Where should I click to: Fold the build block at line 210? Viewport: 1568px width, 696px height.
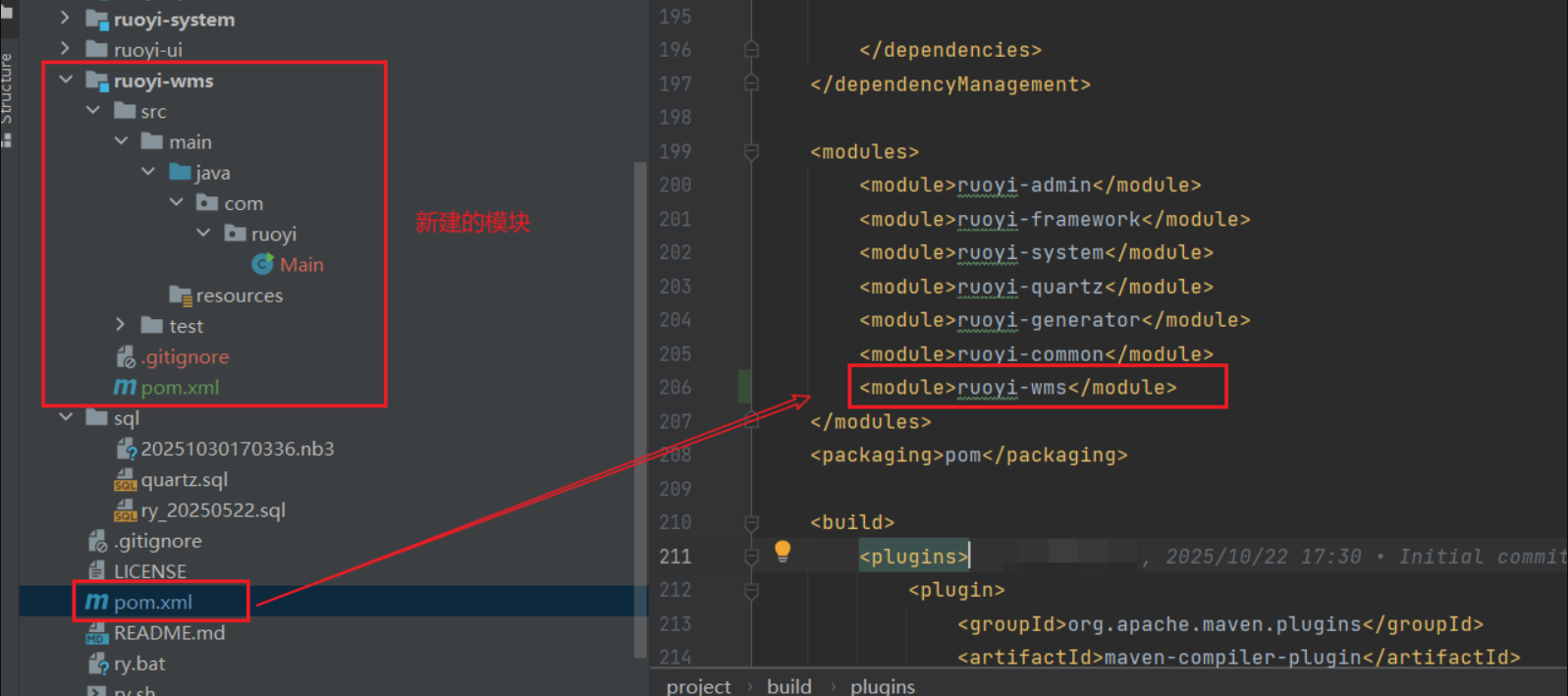751,522
